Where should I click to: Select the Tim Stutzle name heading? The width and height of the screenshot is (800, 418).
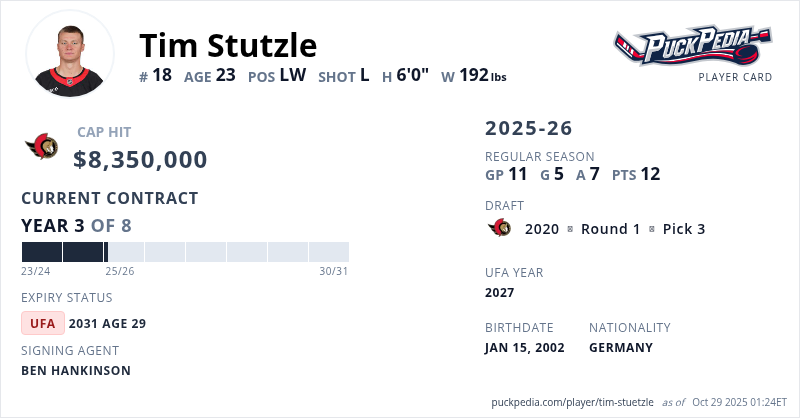(228, 45)
